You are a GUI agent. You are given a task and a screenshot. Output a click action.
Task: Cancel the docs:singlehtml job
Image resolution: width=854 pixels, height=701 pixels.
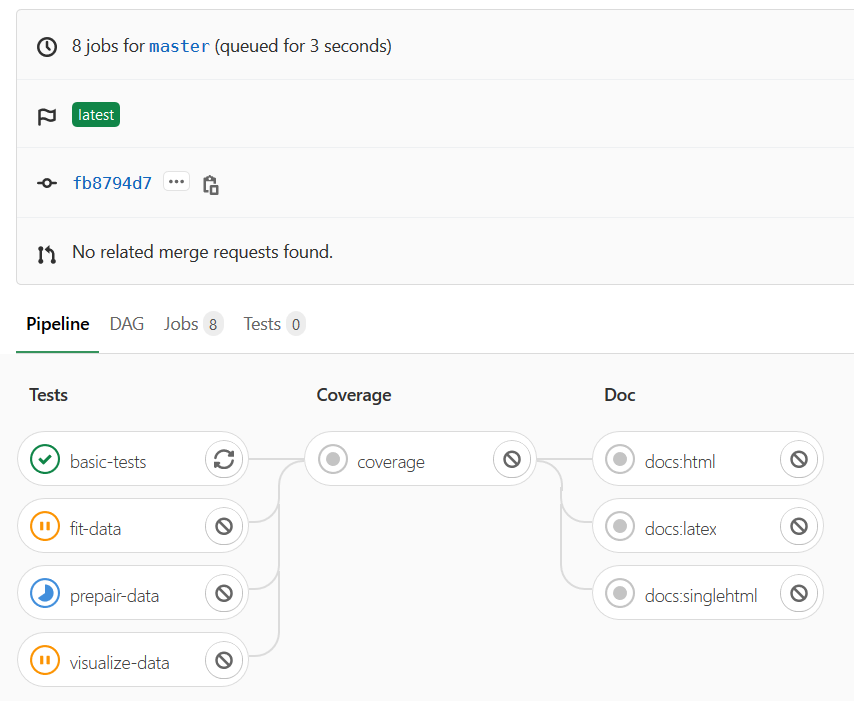point(798,593)
